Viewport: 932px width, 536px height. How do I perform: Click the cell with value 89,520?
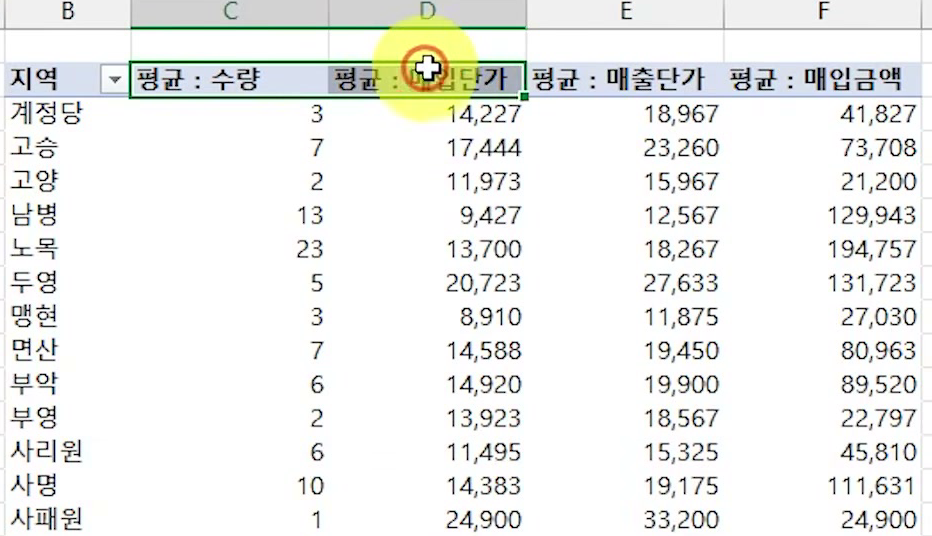pos(823,384)
